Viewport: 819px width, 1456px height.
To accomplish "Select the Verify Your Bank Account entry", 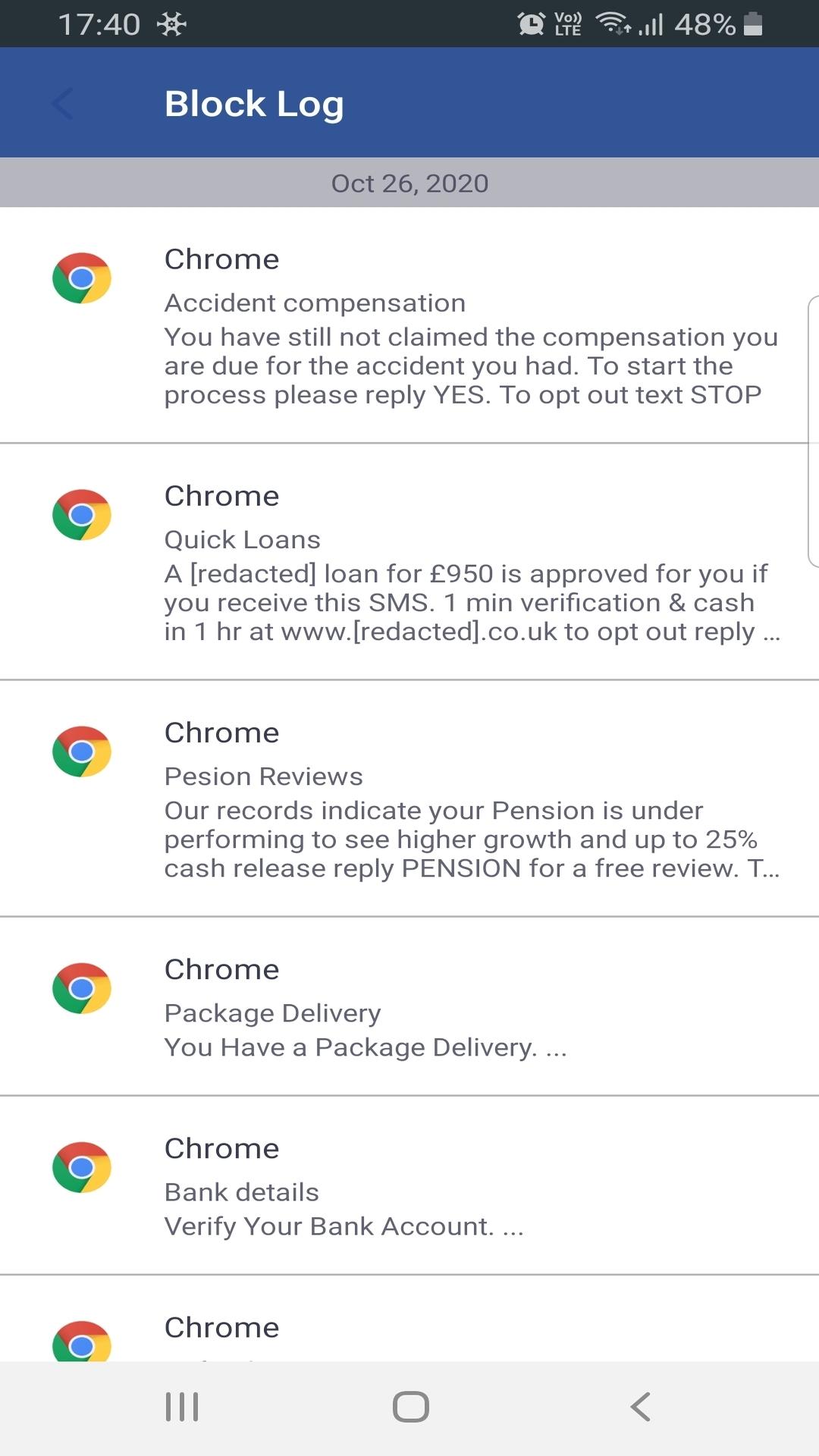I will [409, 1185].
